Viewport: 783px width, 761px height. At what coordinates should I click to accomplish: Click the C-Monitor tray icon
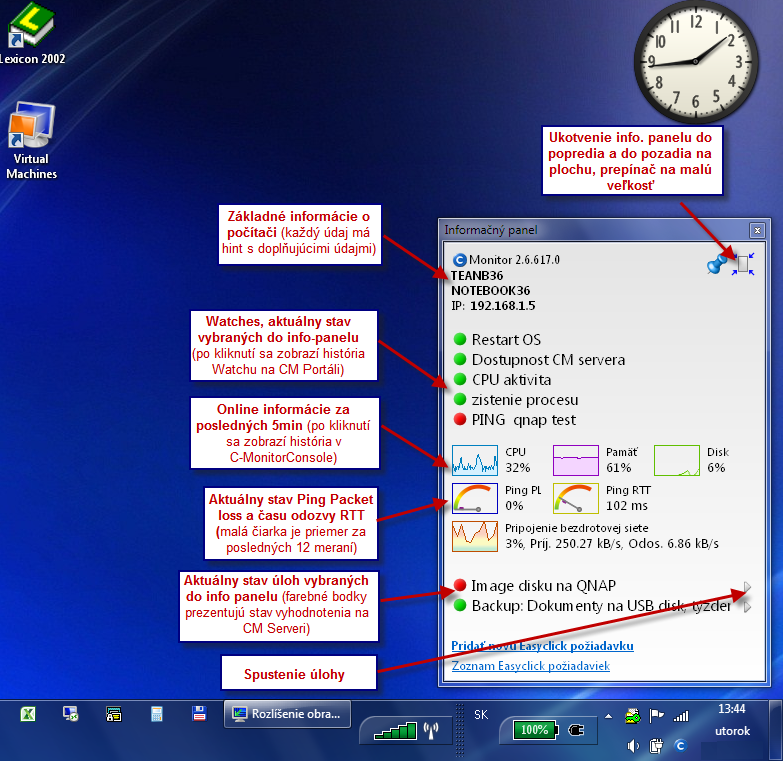point(680,746)
